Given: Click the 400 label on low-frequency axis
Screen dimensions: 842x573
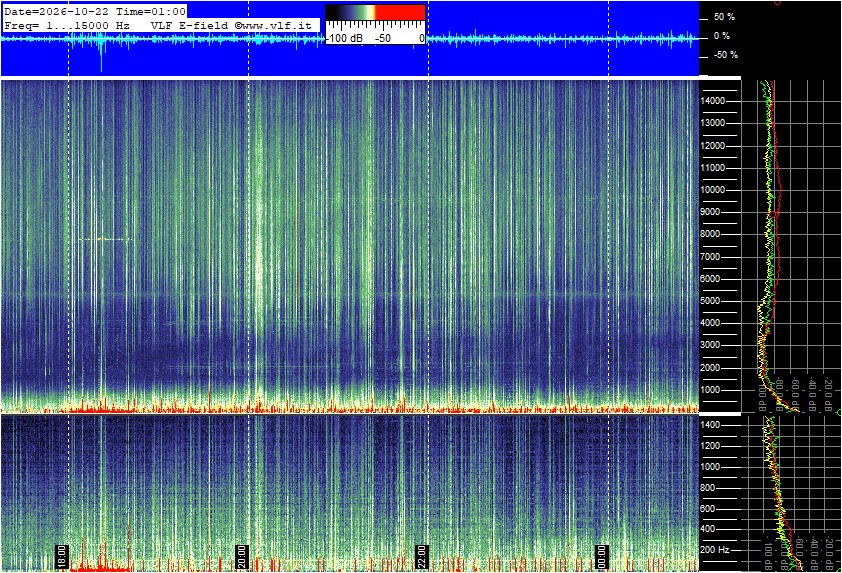Looking at the screenshot, I should coord(707,530).
